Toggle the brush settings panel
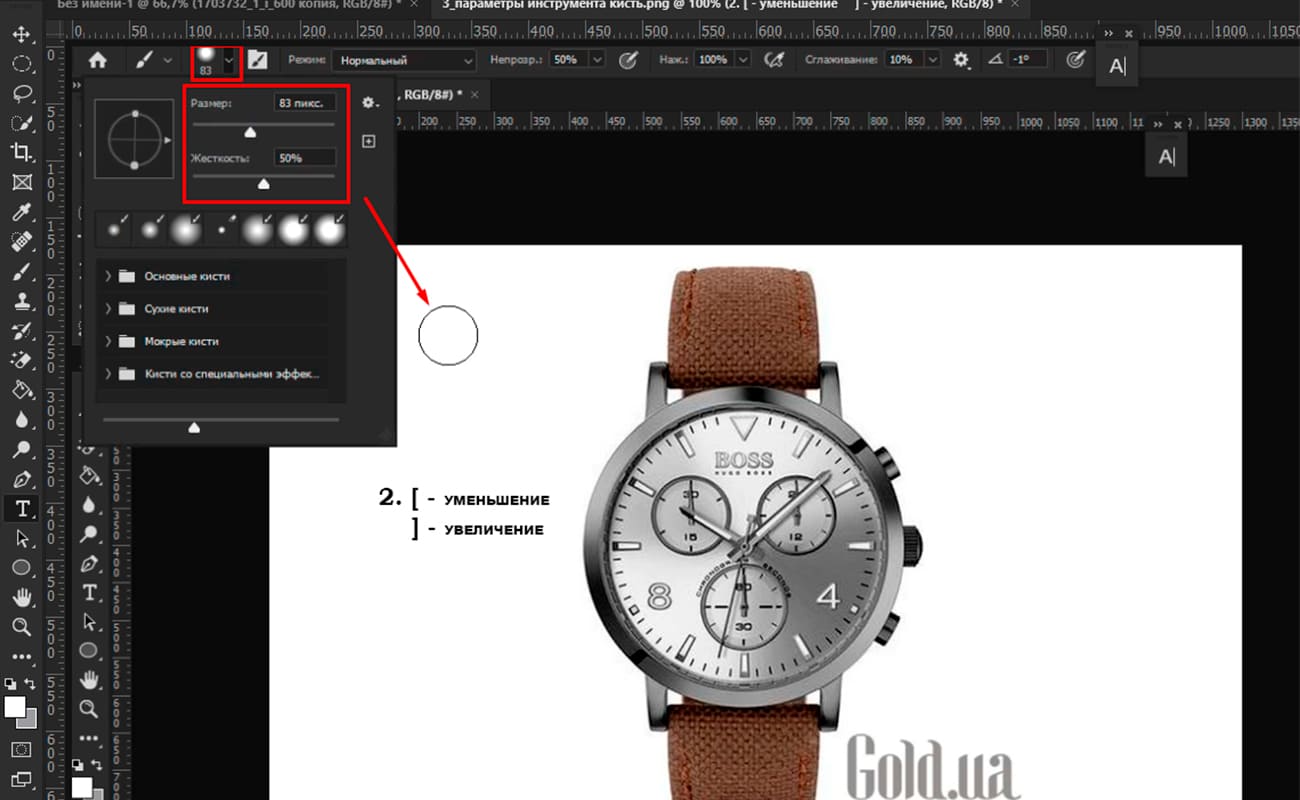The width and height of the screenshot is (1300, 800). 258,60
